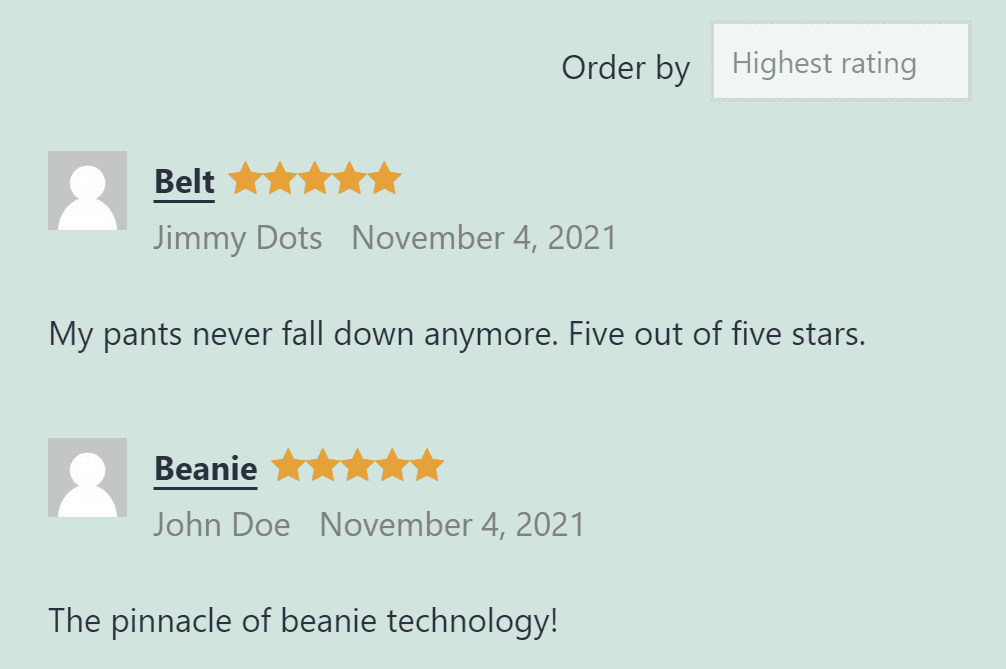Select the fifth star beside Belt
The image size is (1006, 669).
click(x=386, y=178)
